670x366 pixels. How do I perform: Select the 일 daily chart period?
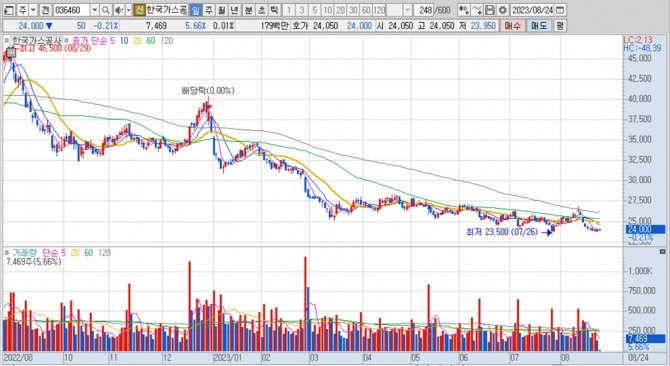click(x=196, y=10)
